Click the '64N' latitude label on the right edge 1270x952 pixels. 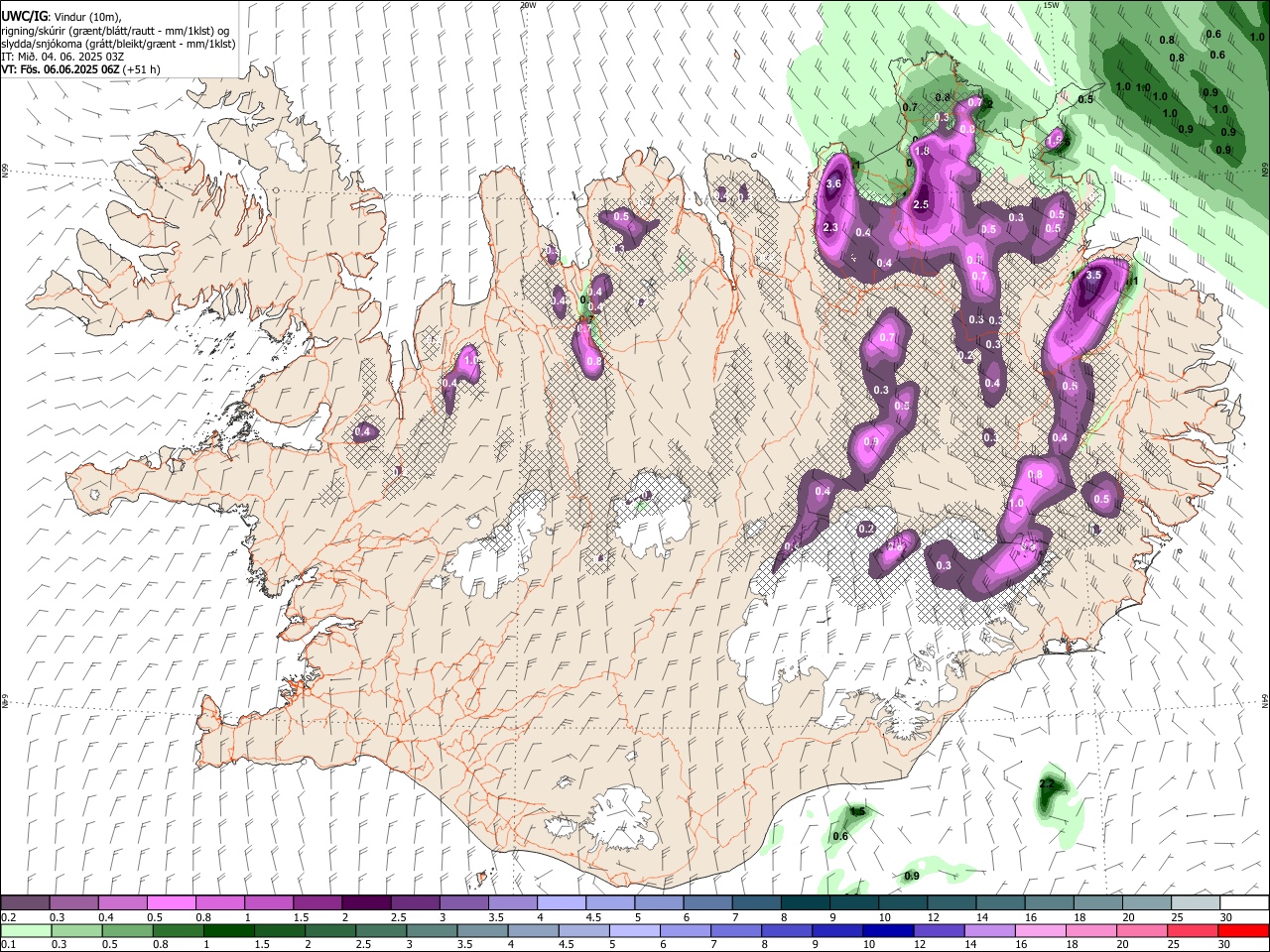pos(1265,701)
